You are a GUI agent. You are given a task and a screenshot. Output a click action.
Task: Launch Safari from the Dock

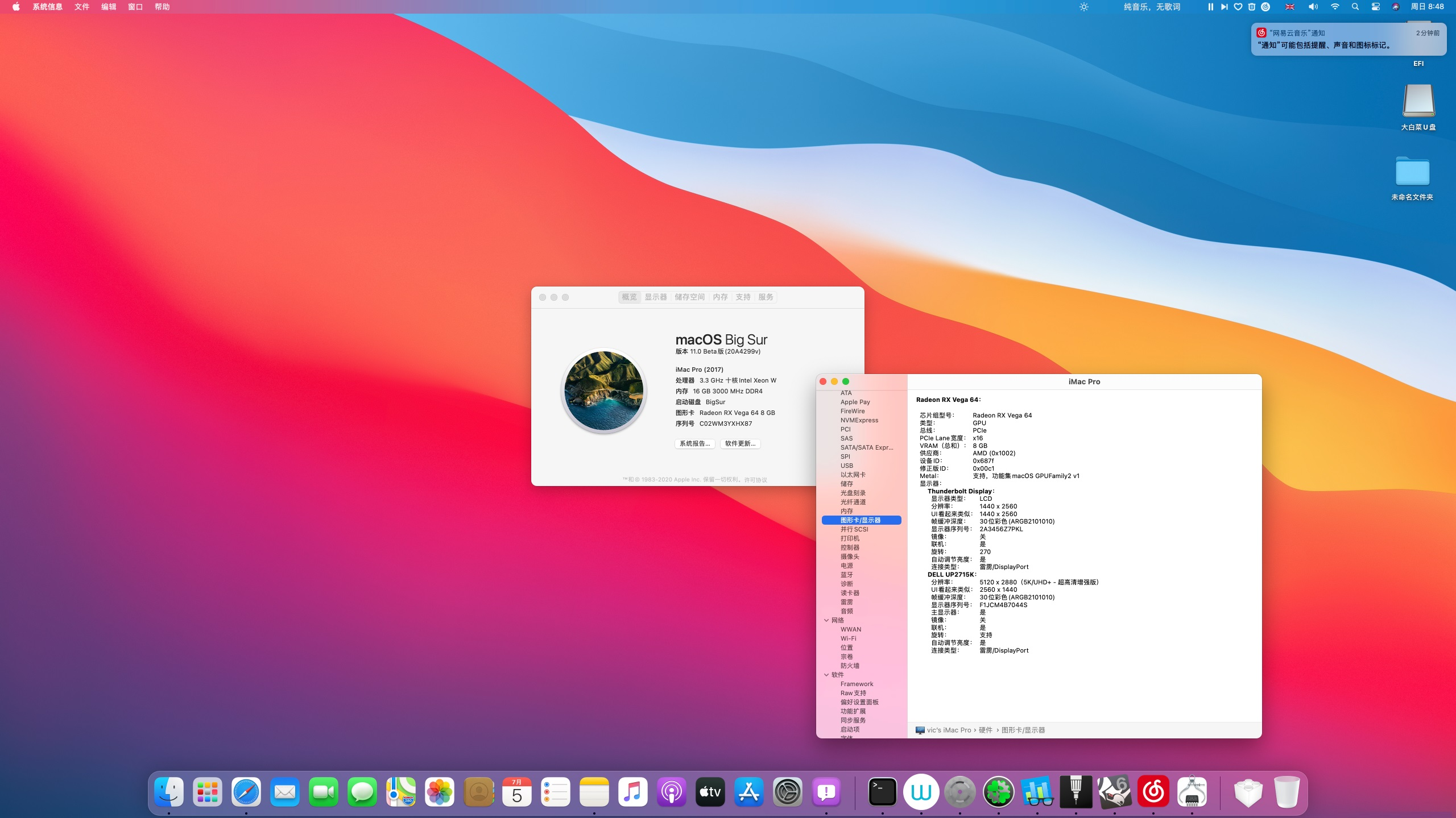[246, 791]
